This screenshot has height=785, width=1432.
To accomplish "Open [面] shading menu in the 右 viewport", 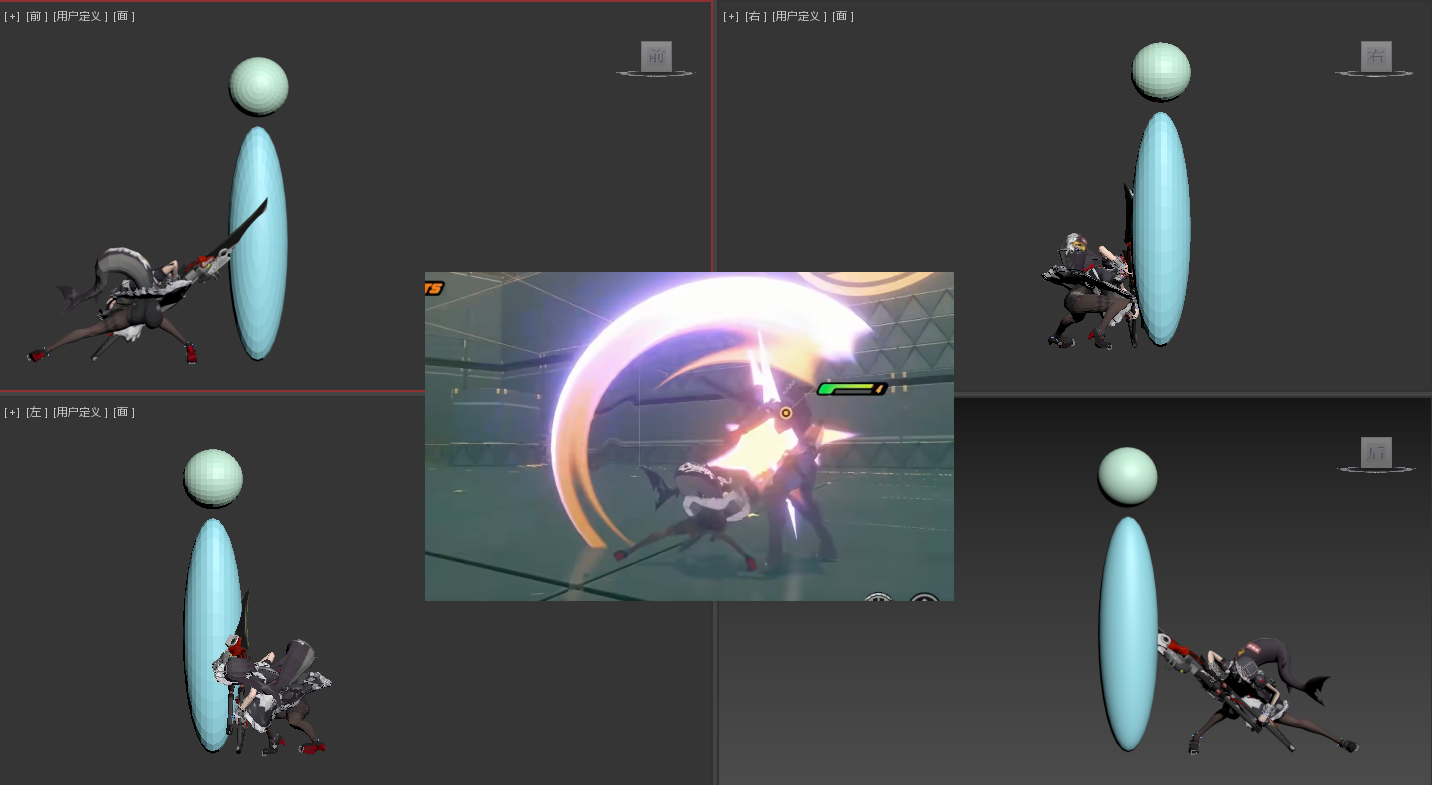I will click(x=843, y=16).
